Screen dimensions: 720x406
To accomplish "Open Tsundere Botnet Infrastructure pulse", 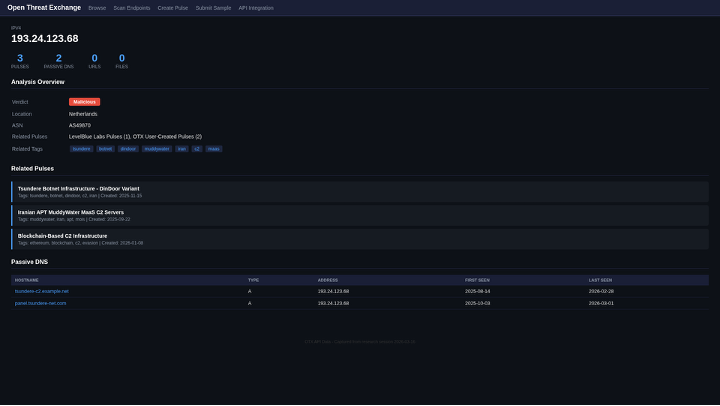I will [79, 188].
